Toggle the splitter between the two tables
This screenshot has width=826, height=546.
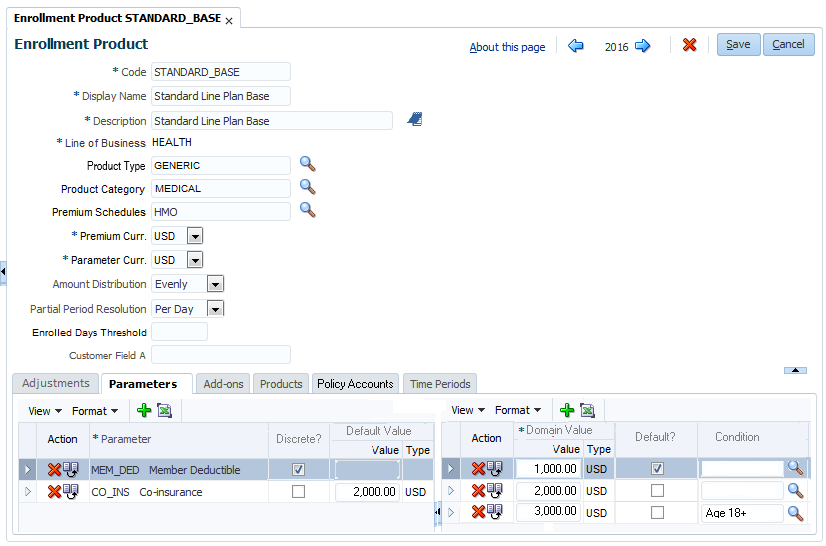(x=438, y=512)
